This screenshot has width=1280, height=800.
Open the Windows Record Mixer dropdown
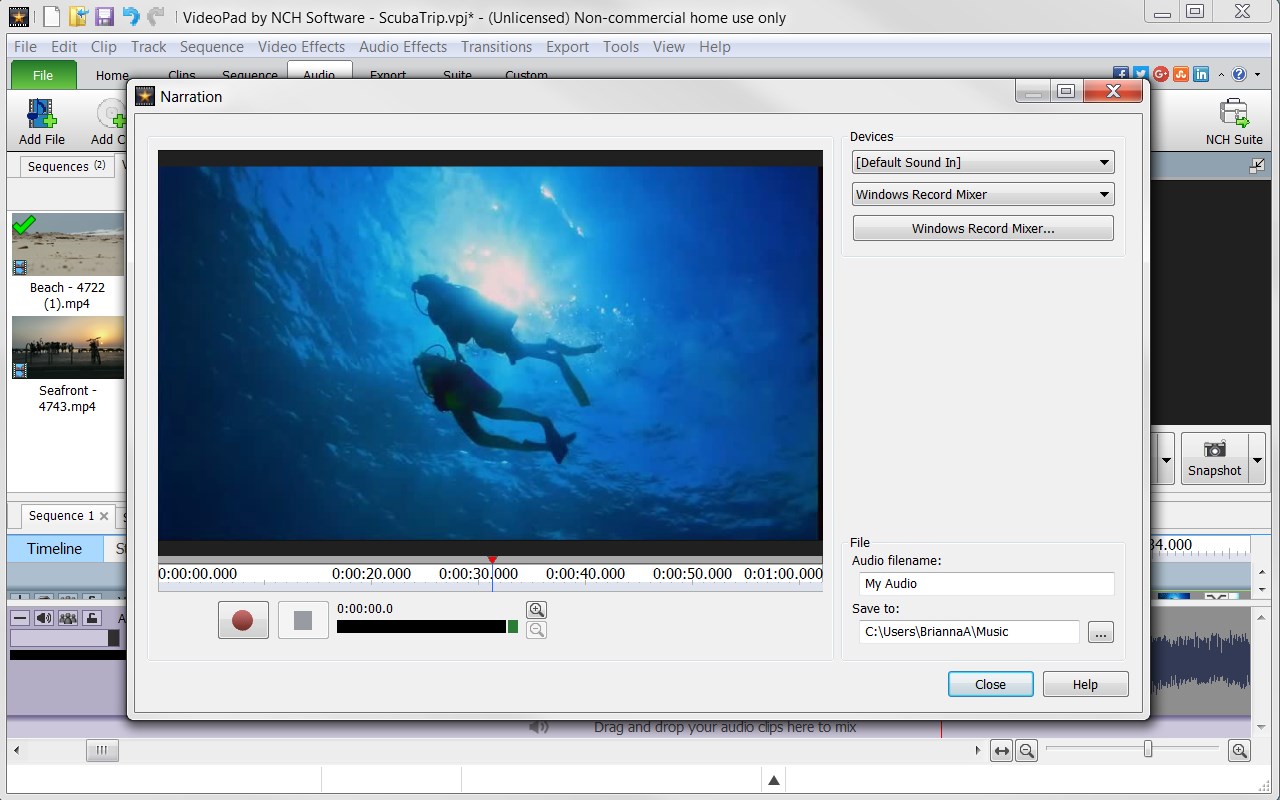[1104, 195]
